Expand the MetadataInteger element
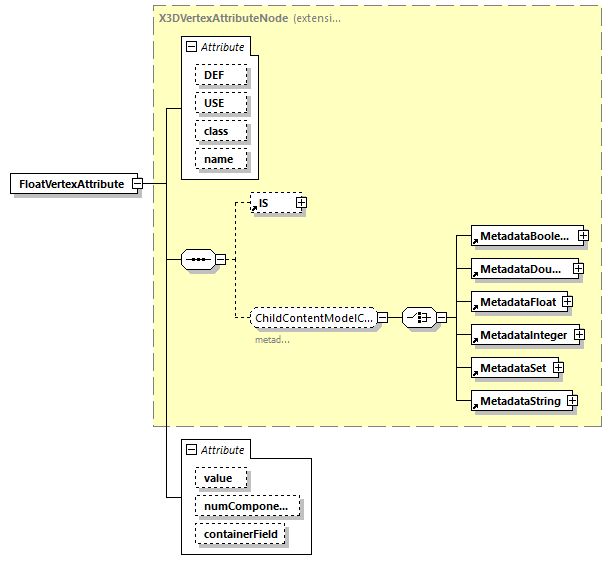Screen dimensions: 612x572 (x=578, y=333)
